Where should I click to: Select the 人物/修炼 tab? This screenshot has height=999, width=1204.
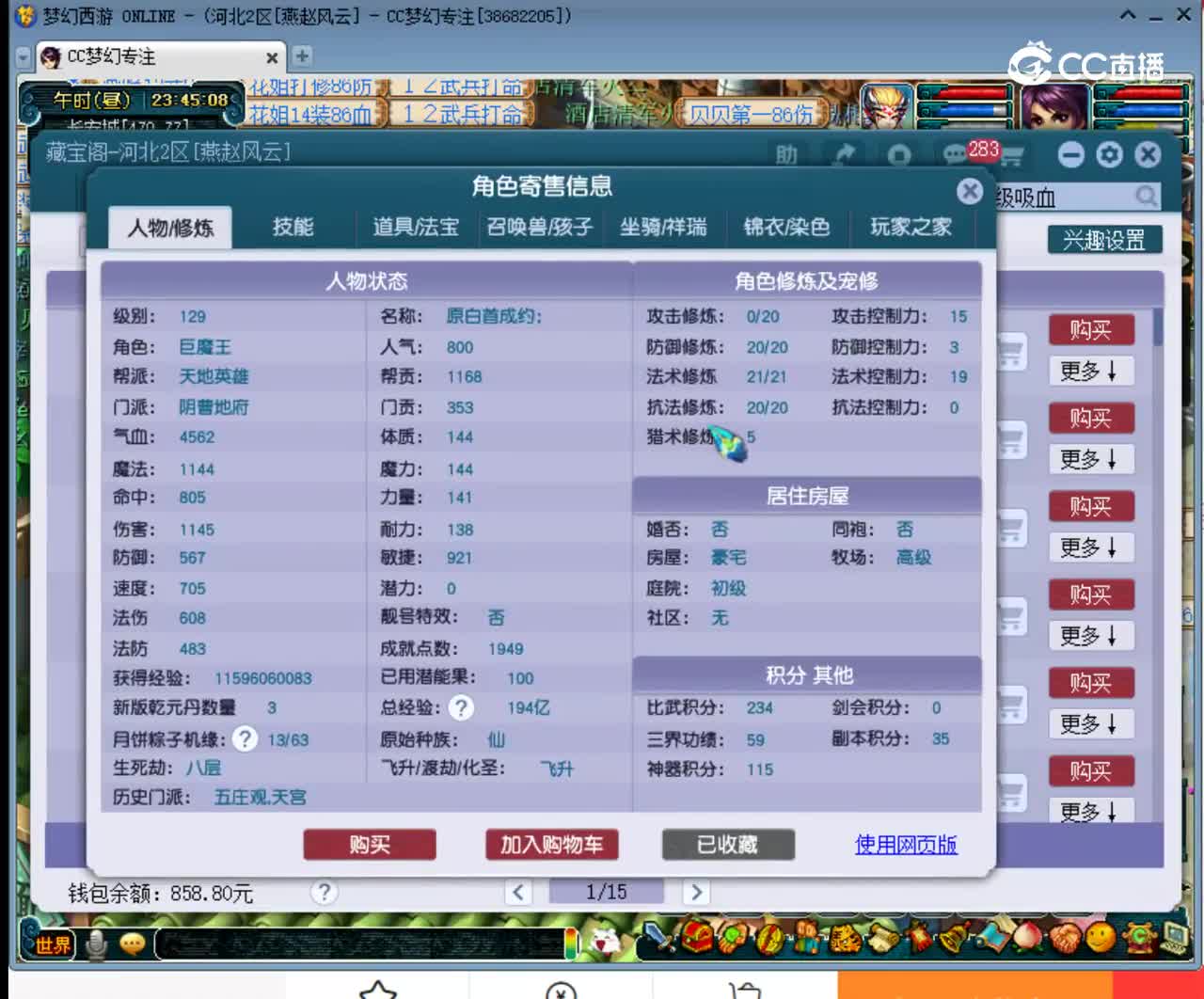tap(170, 228)
